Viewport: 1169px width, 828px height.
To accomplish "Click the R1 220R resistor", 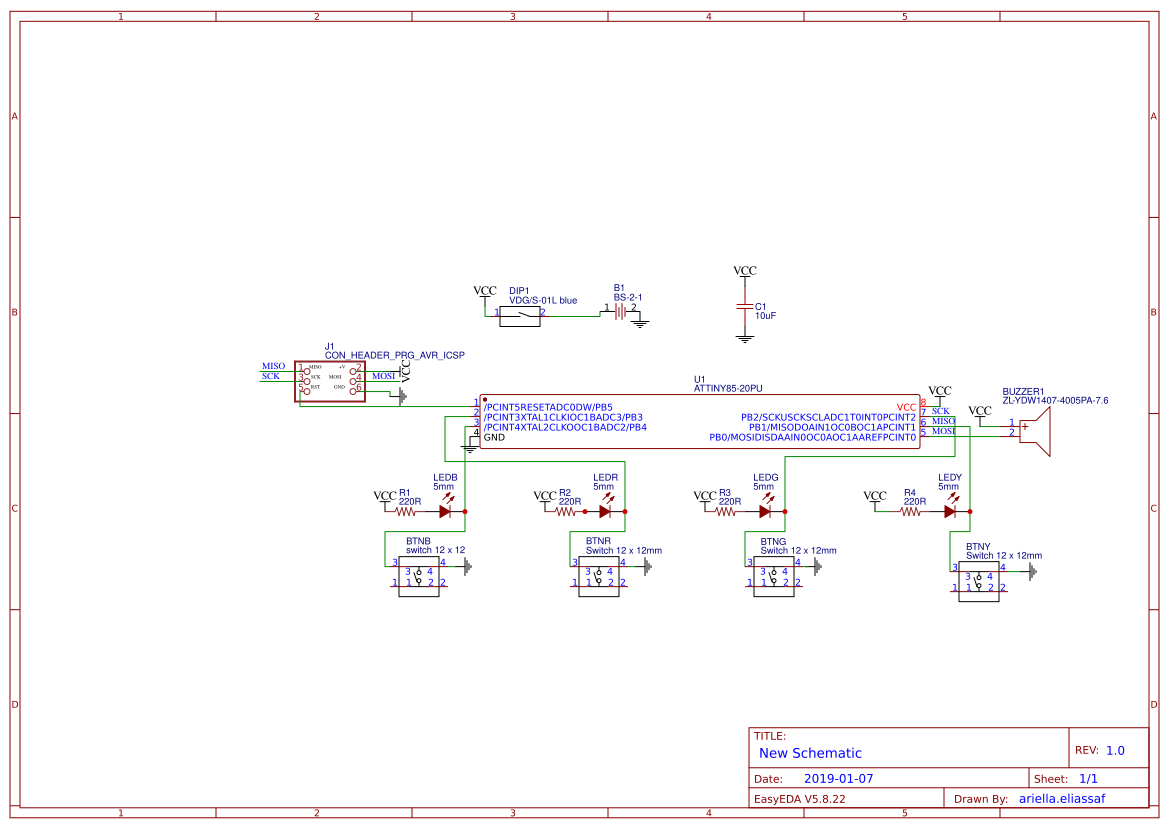I will (x=408, y=512).
